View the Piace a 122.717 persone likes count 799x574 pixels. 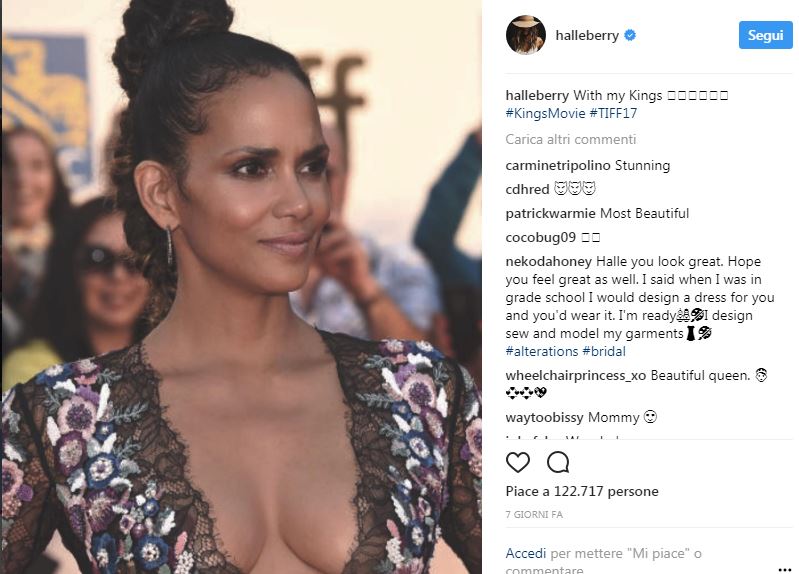coord(582,491)
